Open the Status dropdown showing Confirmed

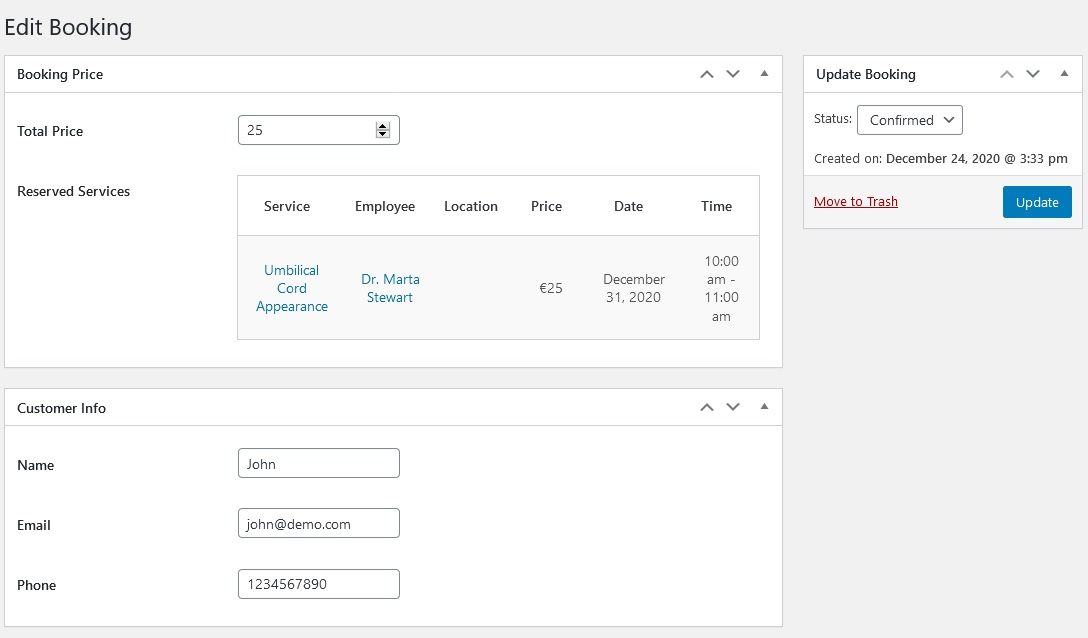[910, 120]
